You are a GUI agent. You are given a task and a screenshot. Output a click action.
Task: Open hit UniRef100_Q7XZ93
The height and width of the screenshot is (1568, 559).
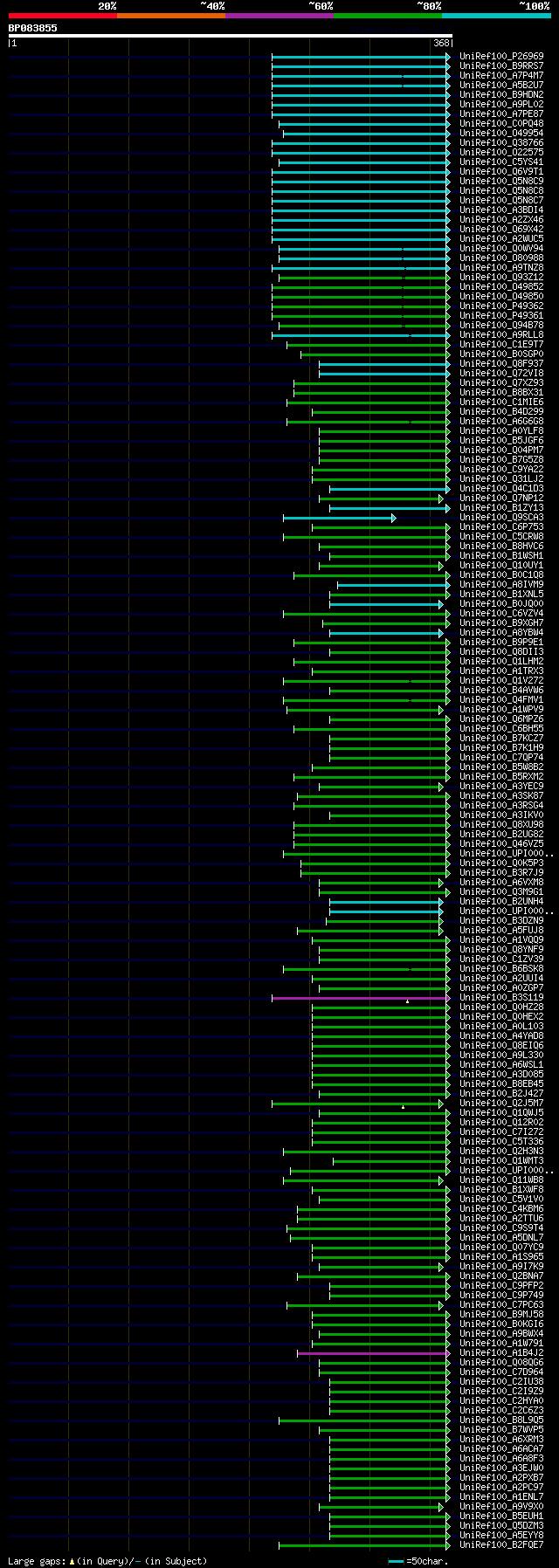point(501,383)
